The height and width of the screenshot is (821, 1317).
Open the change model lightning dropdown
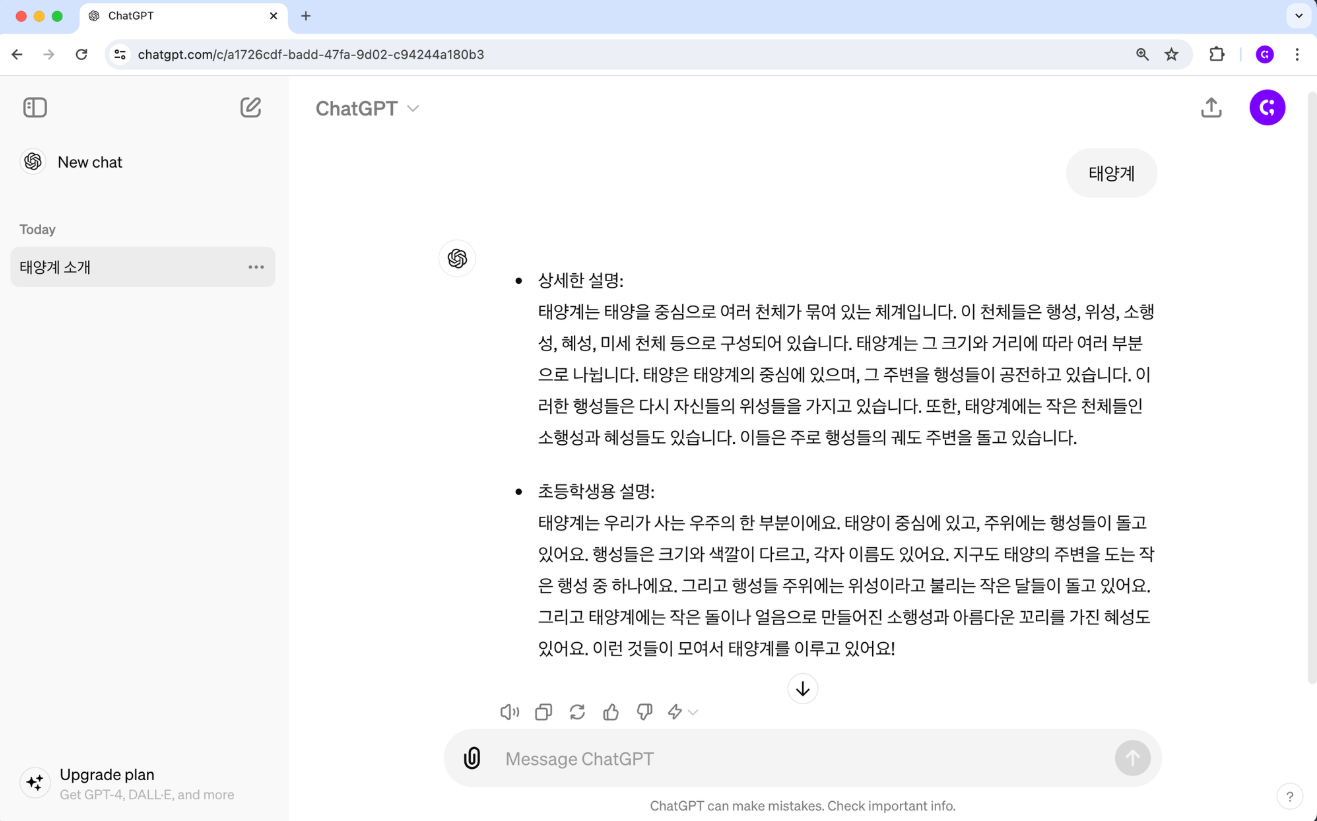coord(682,712)
